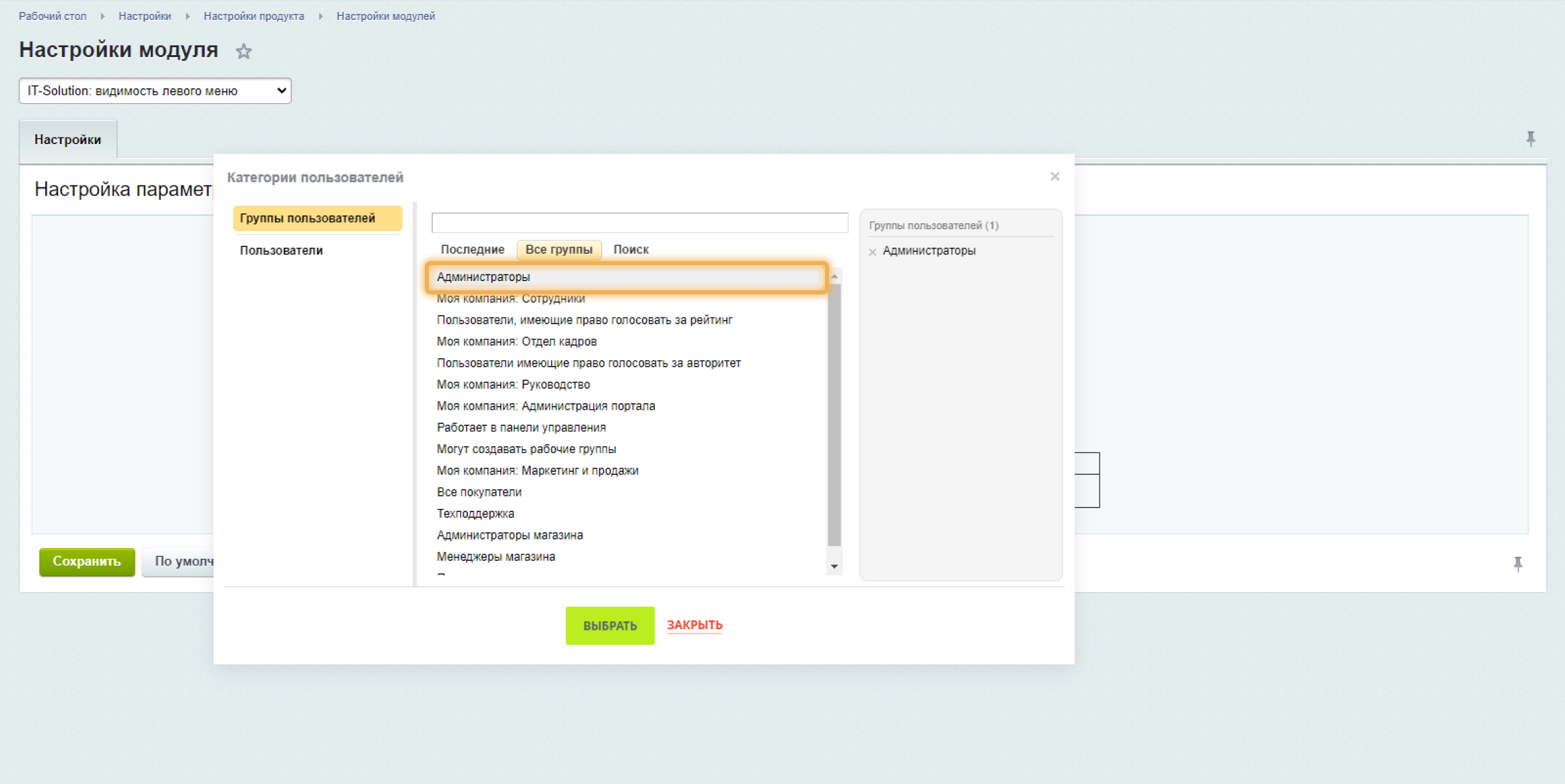Switch to the Пользователи category
1565x784 pixels.
pyautogui.click(x=281, y=250)
